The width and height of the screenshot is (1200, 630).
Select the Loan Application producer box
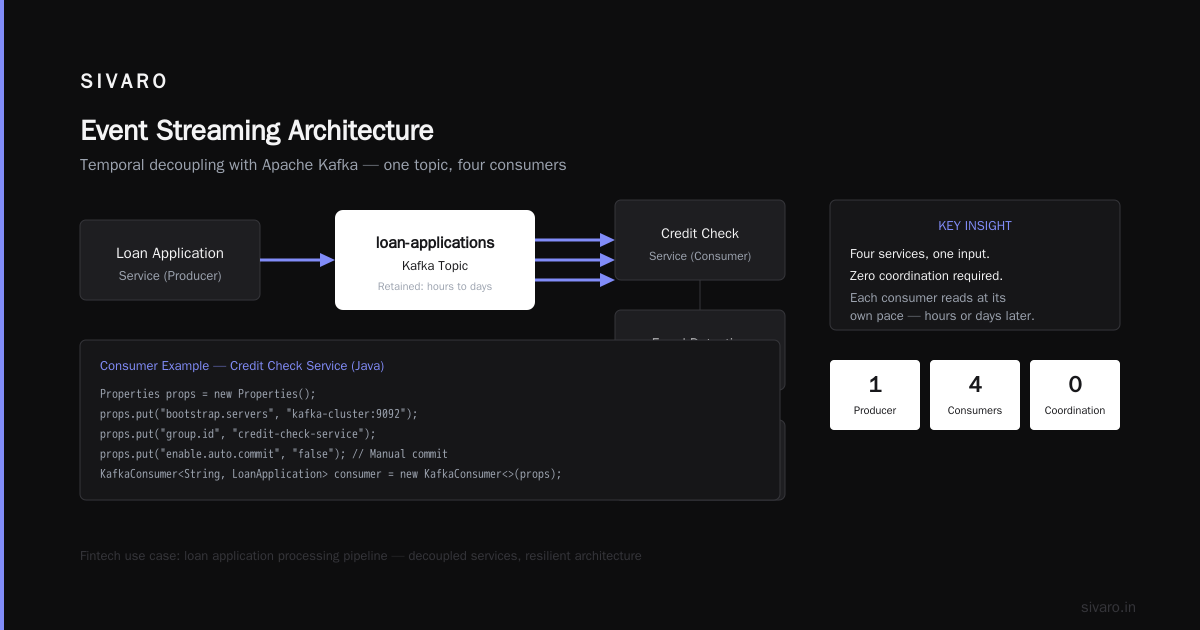click(x=170, y=260)
